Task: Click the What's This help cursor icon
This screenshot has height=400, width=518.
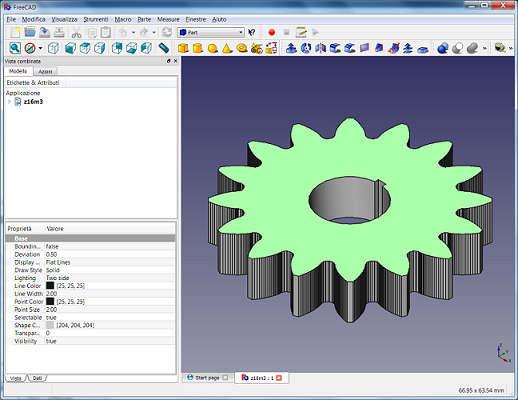Action: coord(252,32)
